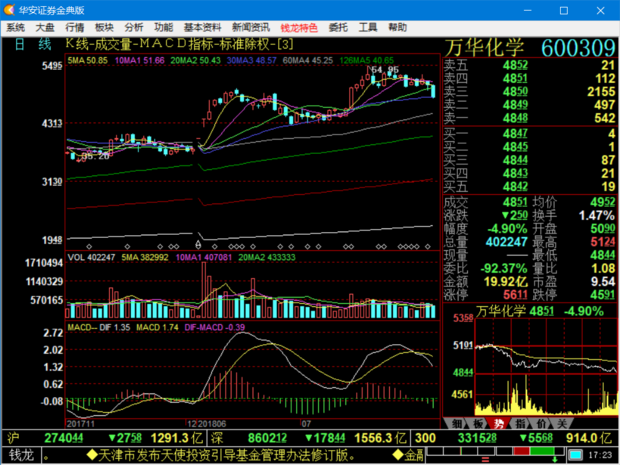
Task: Click the 深 index value 860212
Action: tap(267, 438)
